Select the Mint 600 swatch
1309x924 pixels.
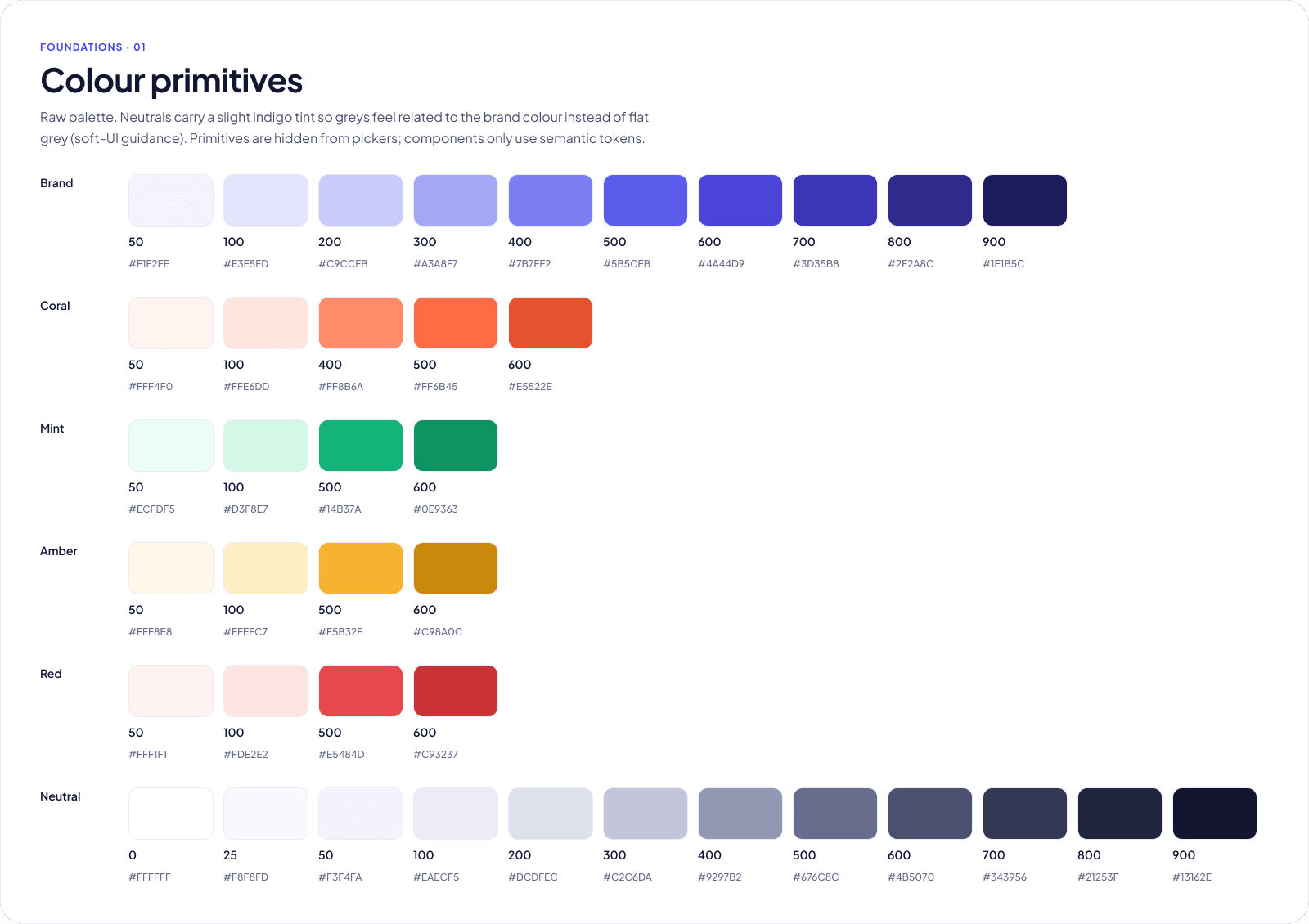pos(456,446)
